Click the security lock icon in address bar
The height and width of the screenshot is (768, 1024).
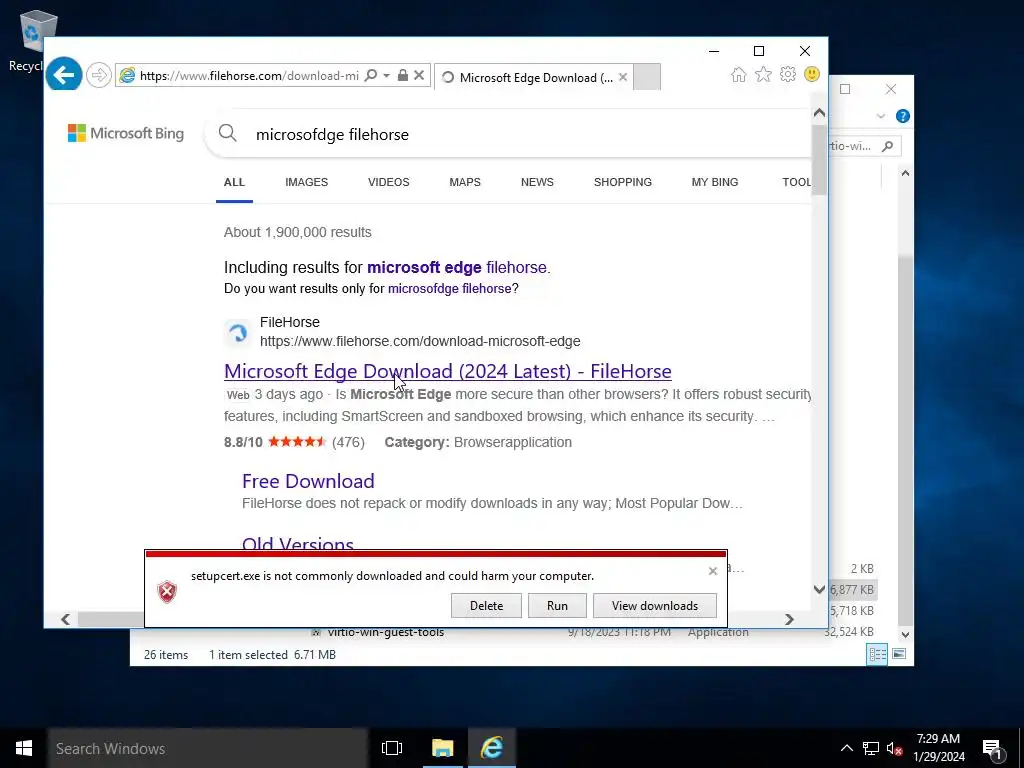pos(403,75)
